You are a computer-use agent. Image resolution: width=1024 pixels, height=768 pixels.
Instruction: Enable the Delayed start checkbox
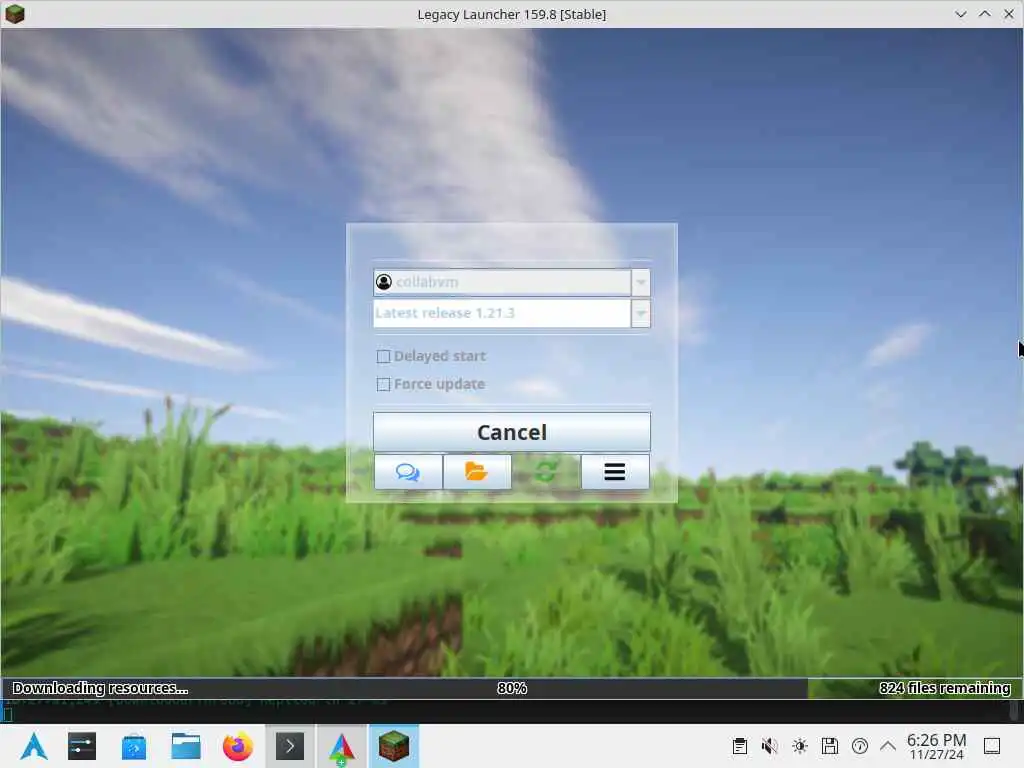[x=383, y=357]
